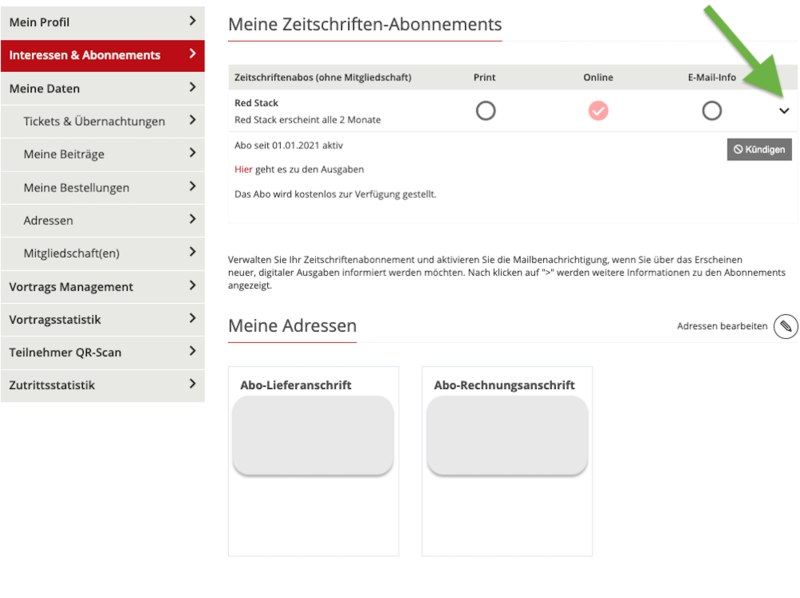The width and height of the screenshot is (800, 598).
Task: Expand the Meine Daten section
Action: pos(102,88)
